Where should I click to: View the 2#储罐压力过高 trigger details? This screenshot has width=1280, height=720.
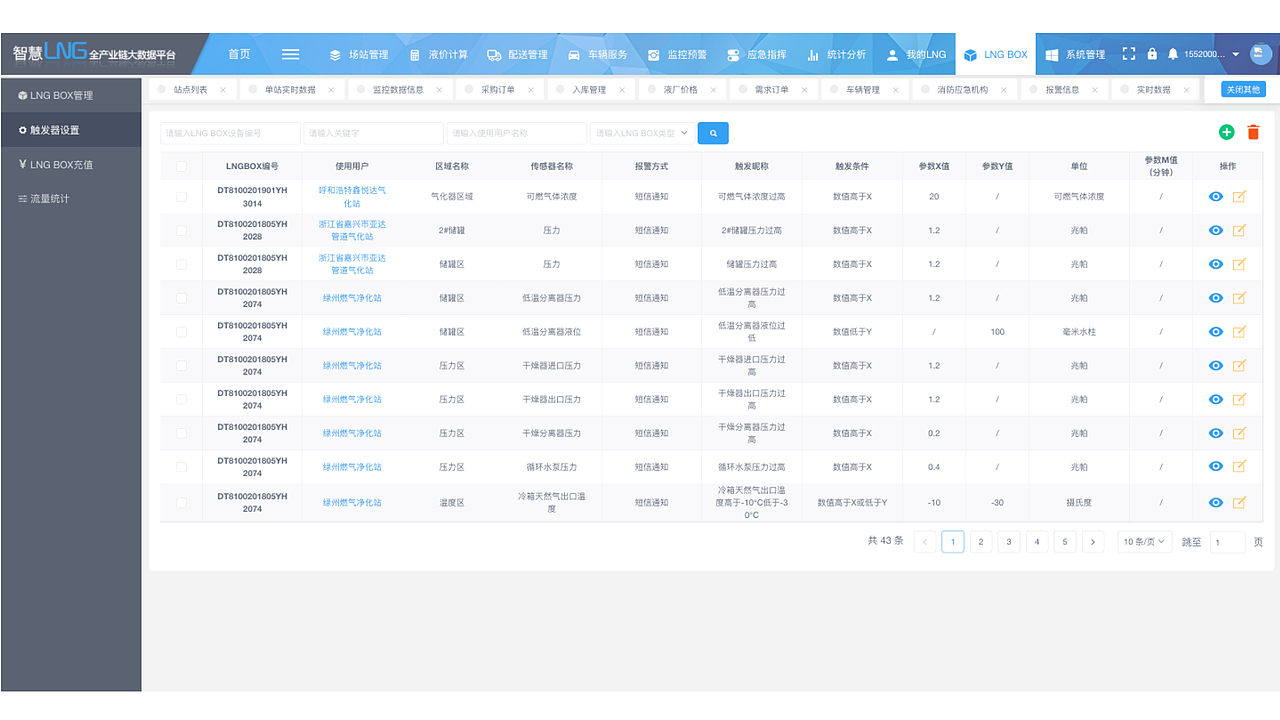(1216, 231)
